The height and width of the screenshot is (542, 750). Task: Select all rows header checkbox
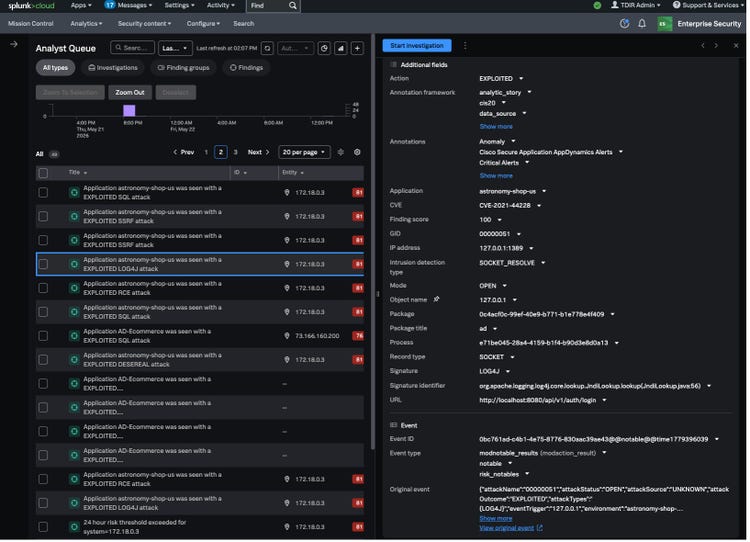click(x=44, y=173)
